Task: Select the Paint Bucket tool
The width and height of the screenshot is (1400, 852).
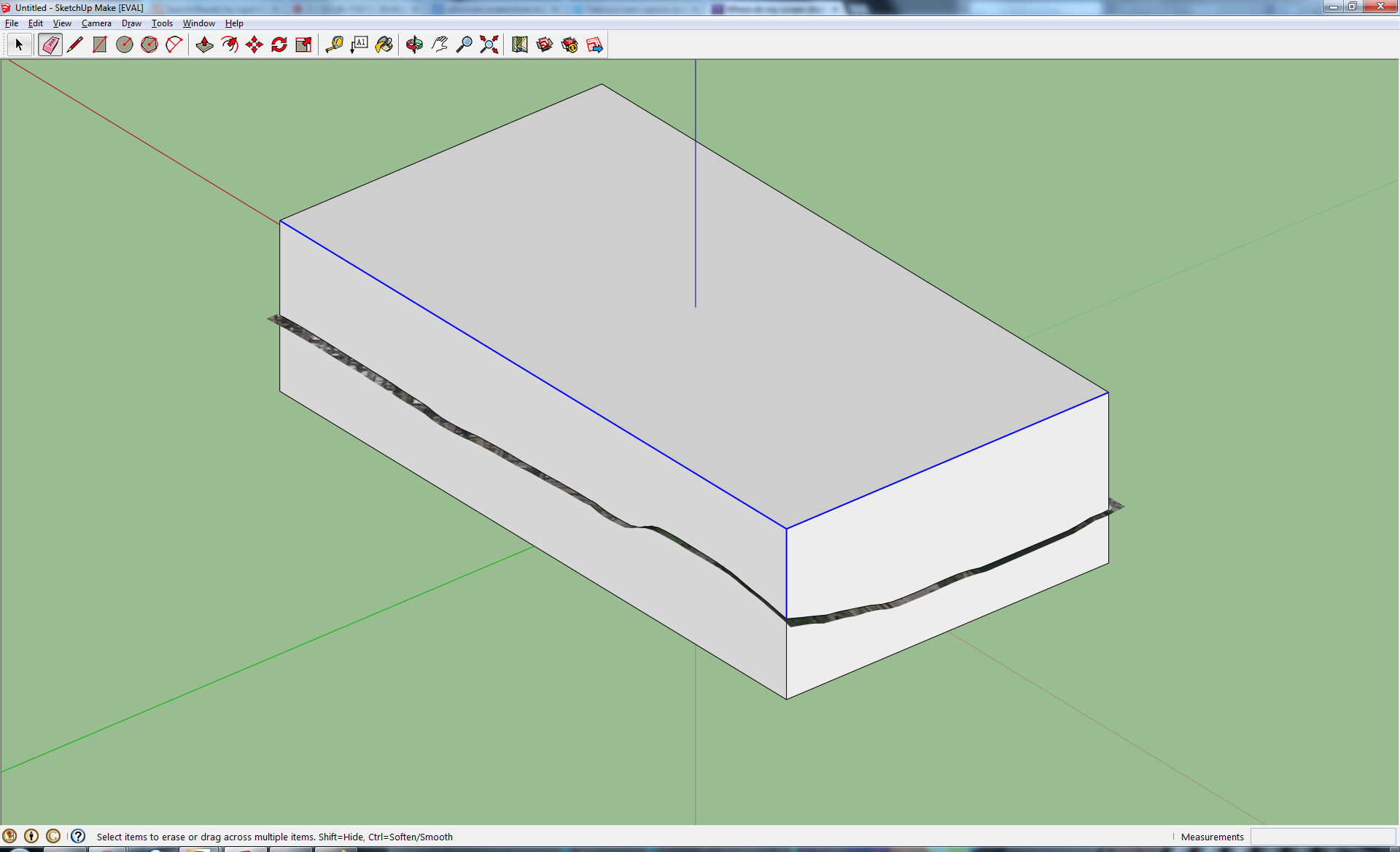Action: 384,45
